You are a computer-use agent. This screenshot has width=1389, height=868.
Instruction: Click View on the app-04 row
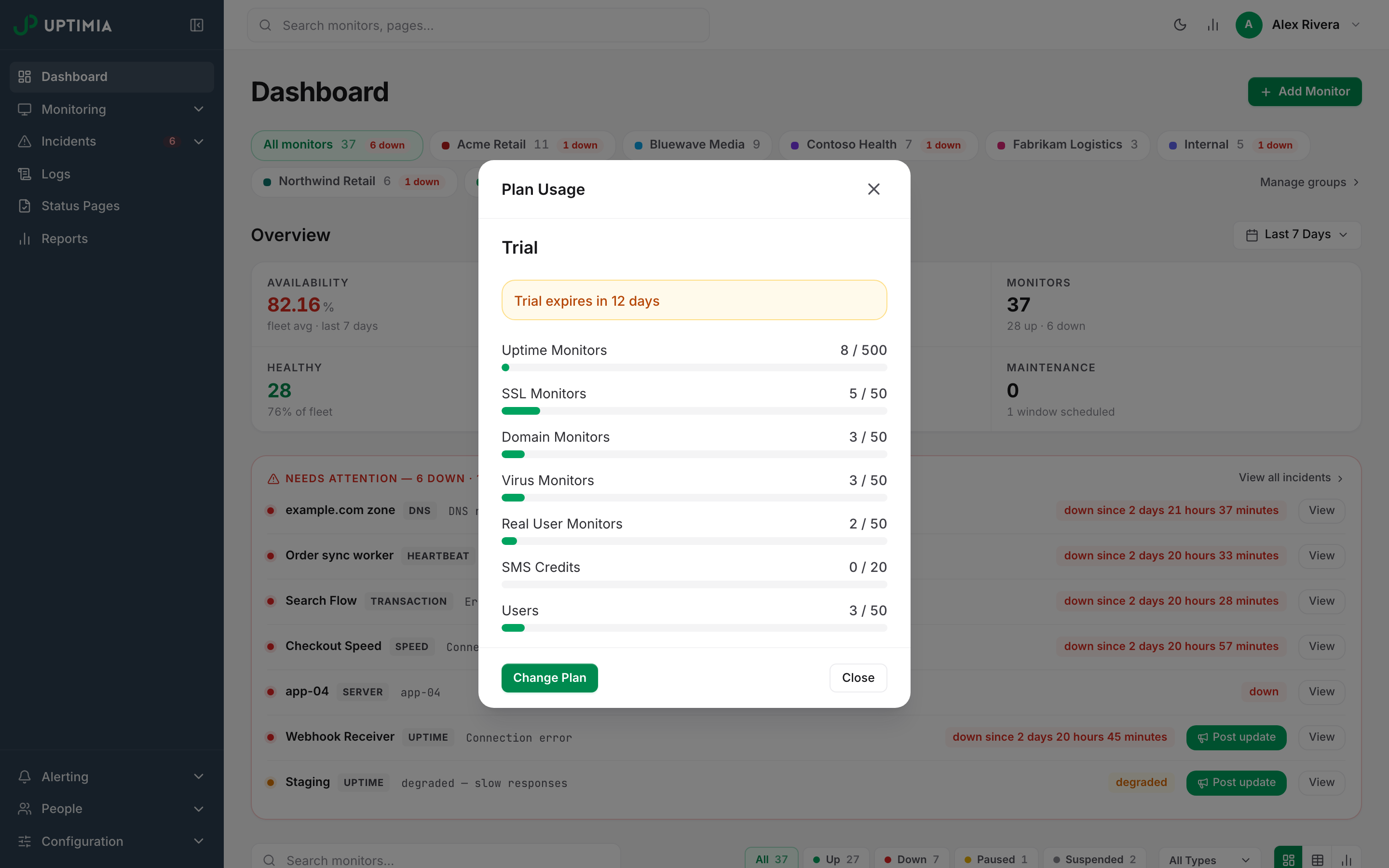click(1321, 692)
